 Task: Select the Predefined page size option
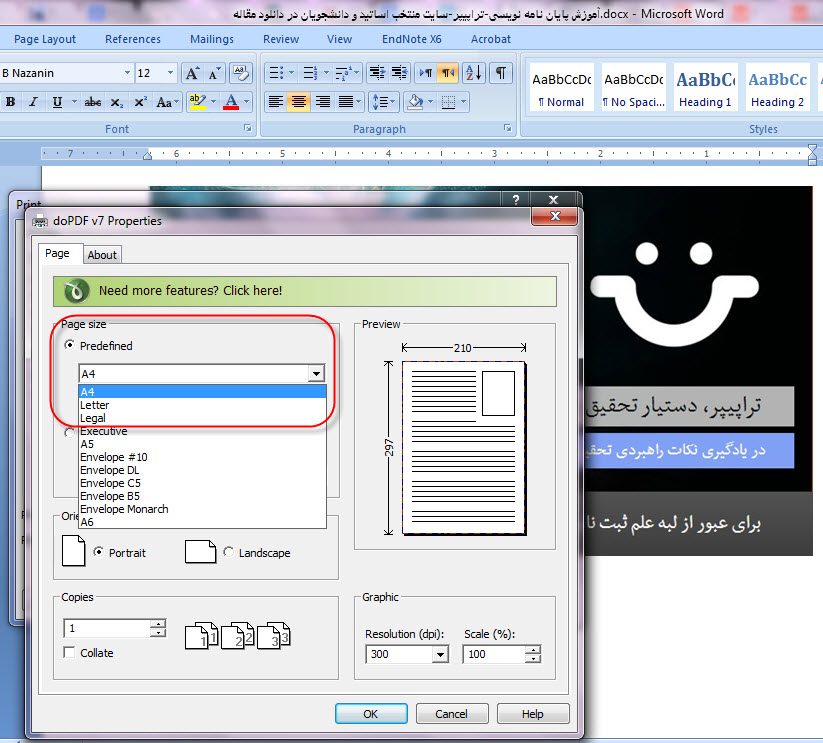tap(69, 345)
